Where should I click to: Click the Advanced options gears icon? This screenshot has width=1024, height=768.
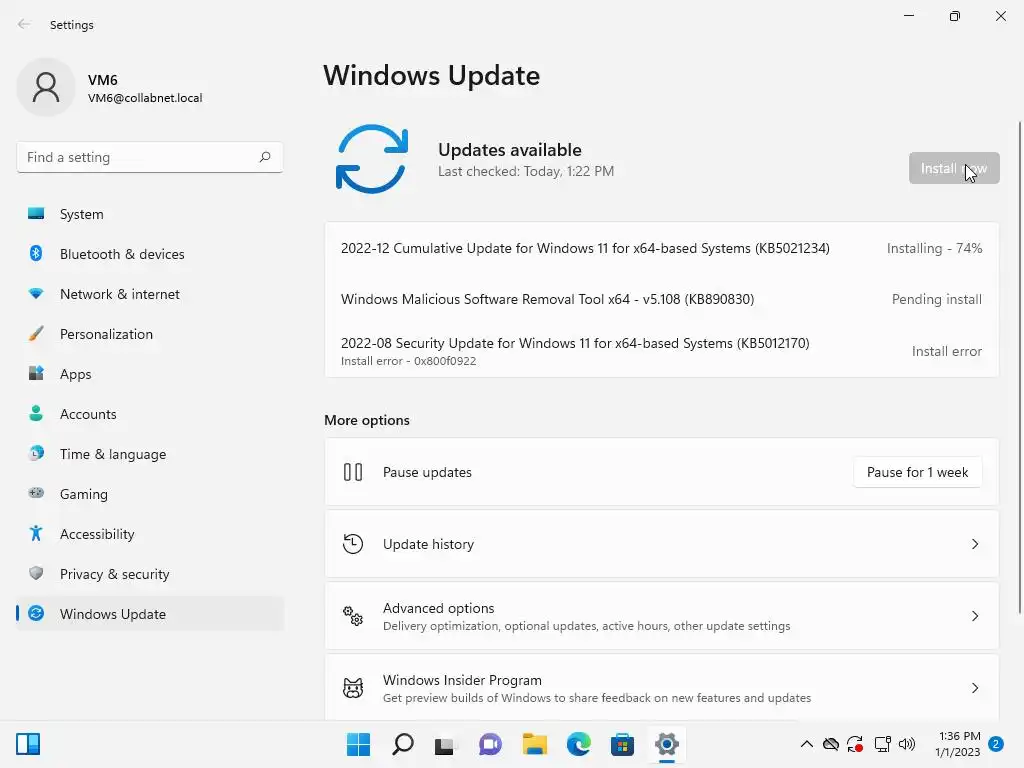coord(353,615)
